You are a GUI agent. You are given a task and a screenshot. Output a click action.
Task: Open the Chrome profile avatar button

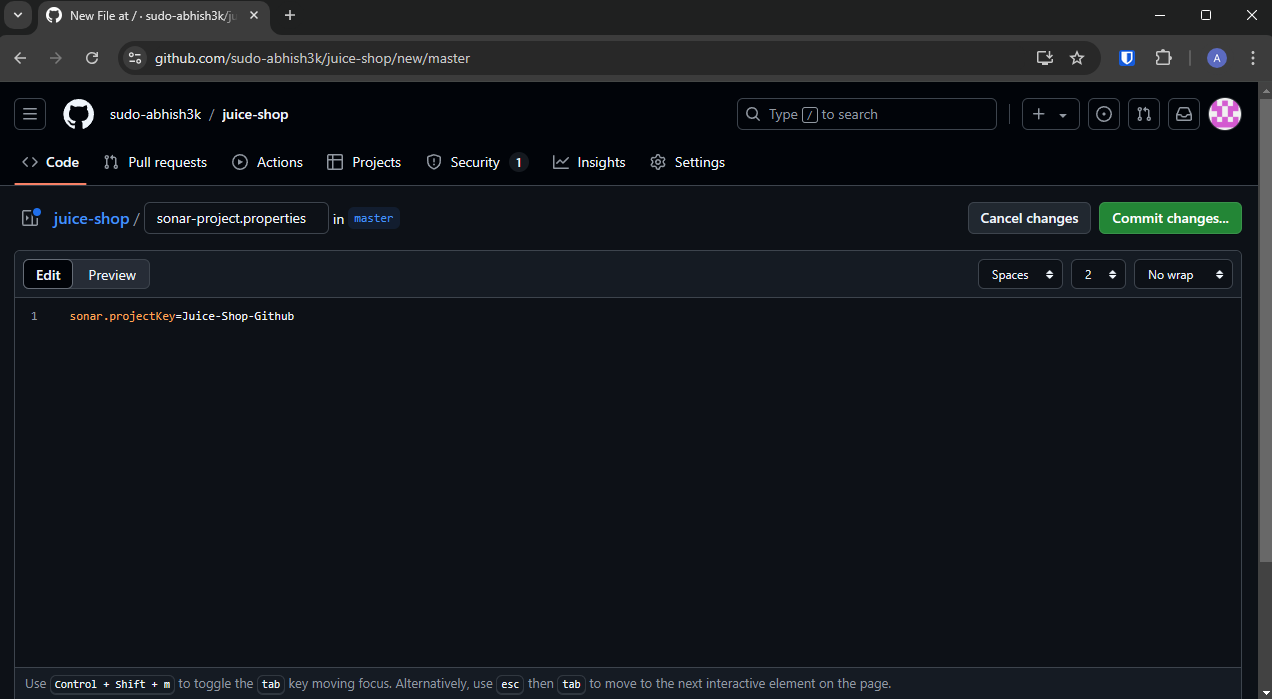1217,58
